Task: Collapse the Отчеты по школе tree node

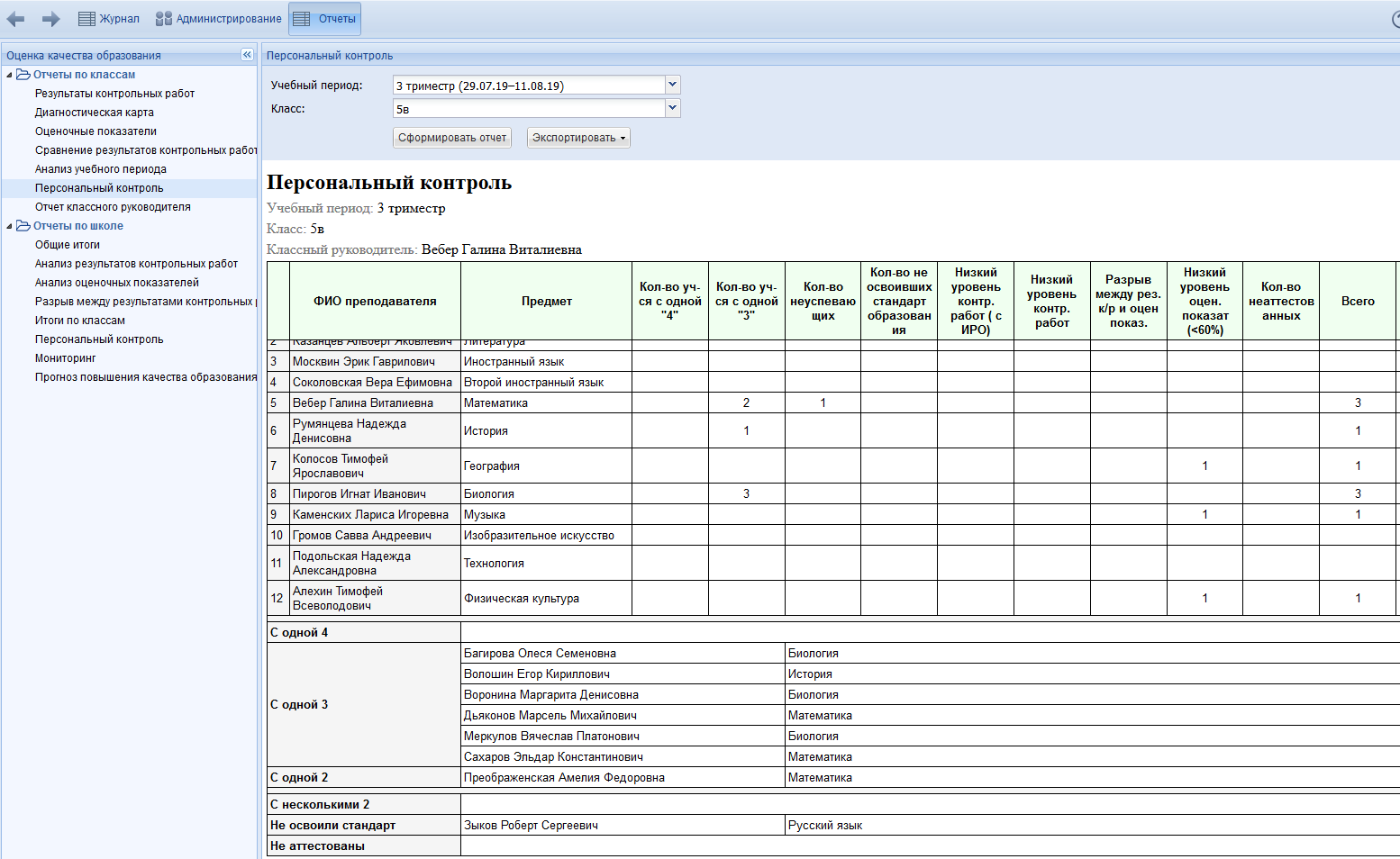Action: [x=9, y=226]
